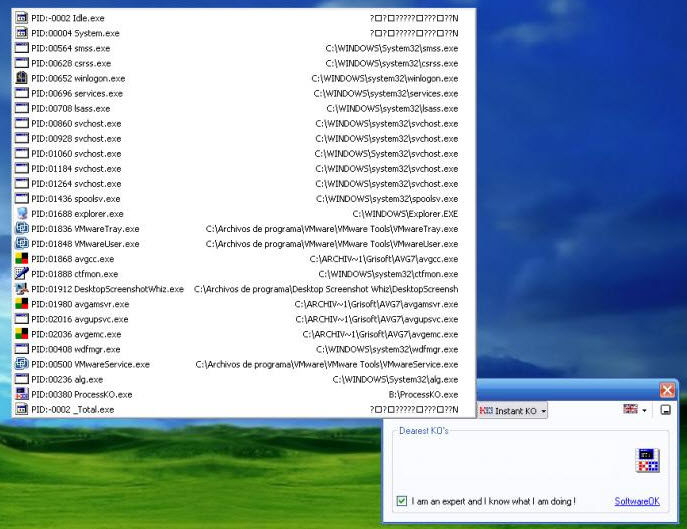
Task: Click the path B:\ProcessKO.exe
Action: pos(423,394)
